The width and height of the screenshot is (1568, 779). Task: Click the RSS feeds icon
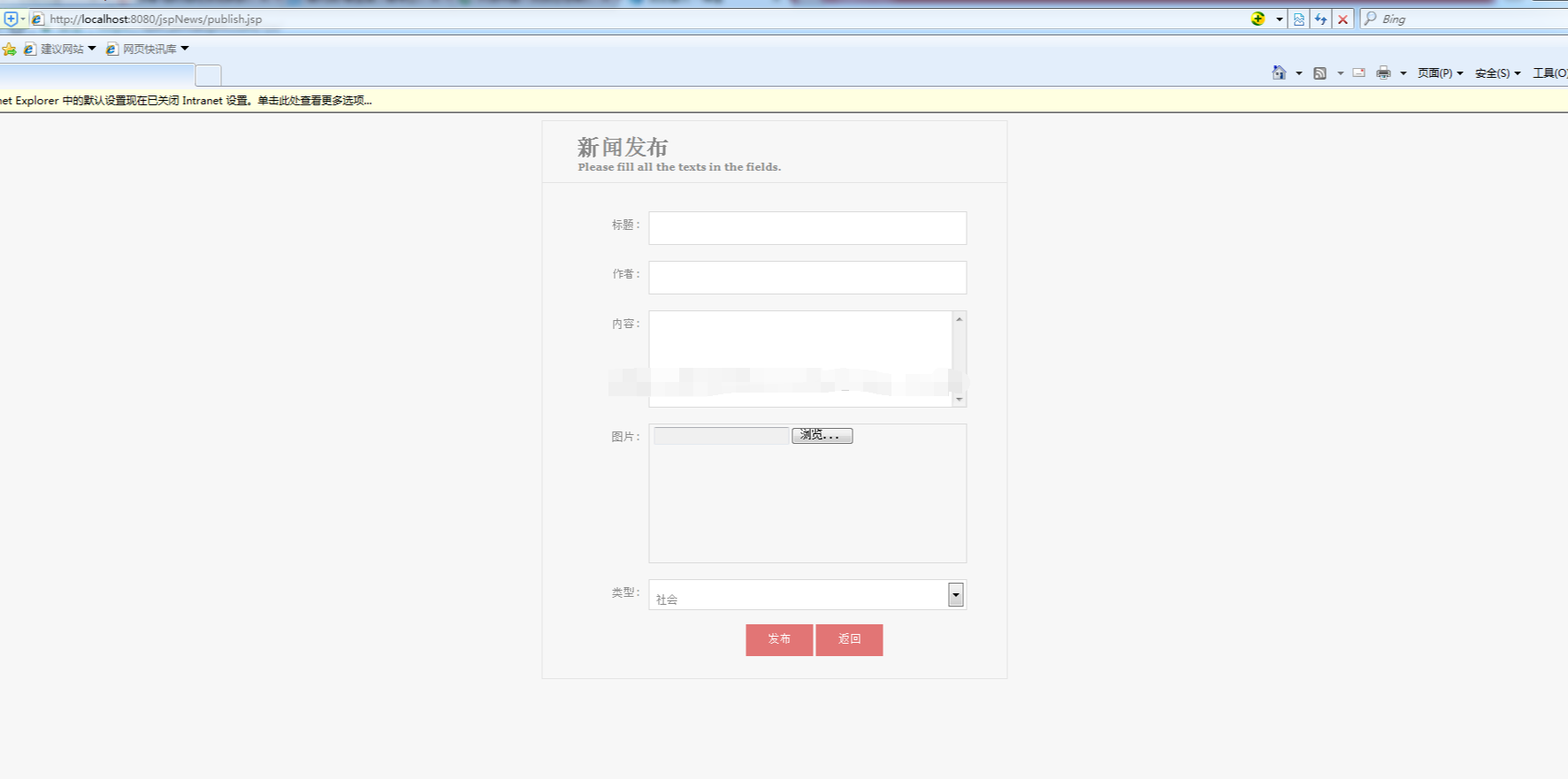point(1319,73)
